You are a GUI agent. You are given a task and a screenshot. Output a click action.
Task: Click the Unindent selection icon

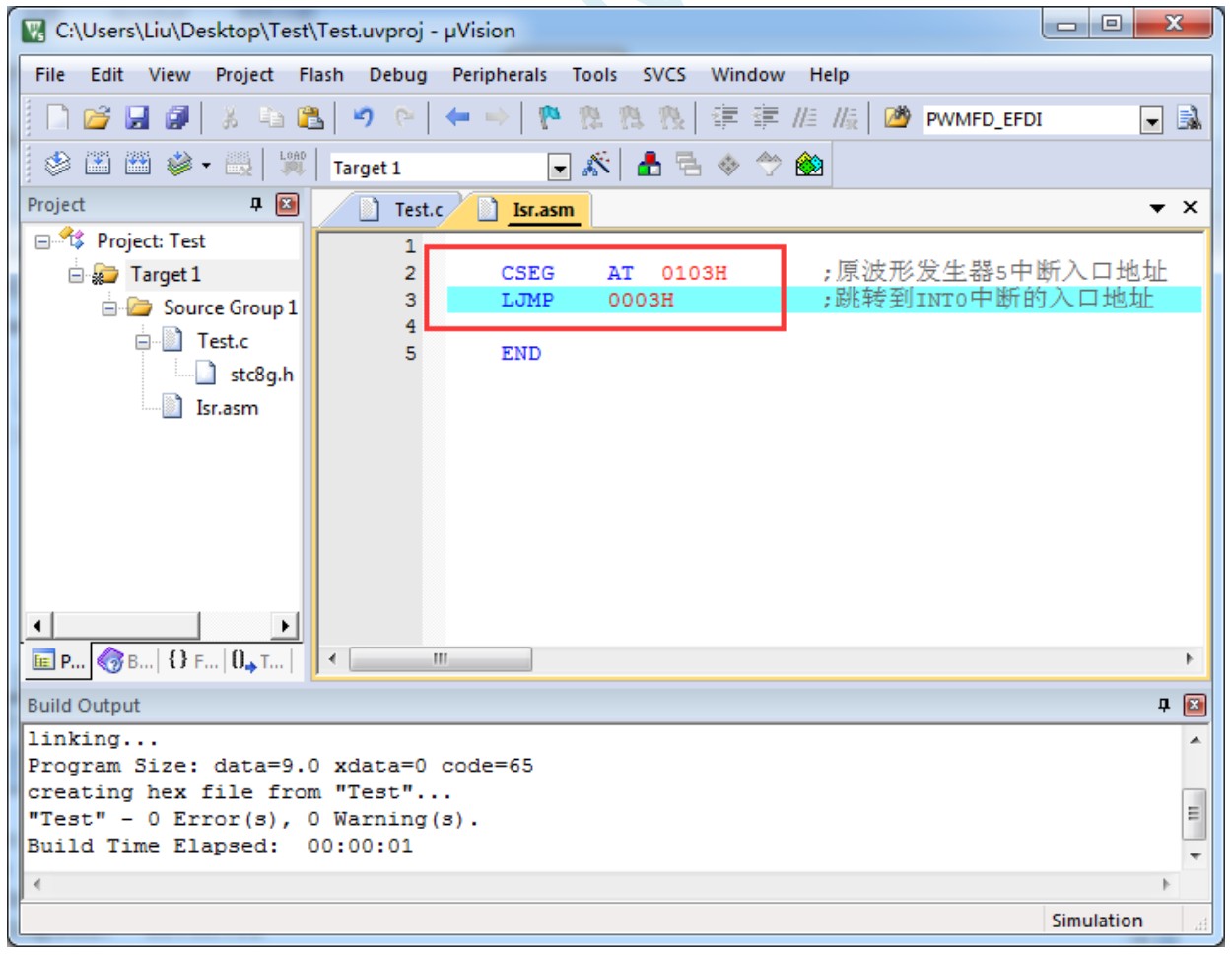click(x=765, y=118)
